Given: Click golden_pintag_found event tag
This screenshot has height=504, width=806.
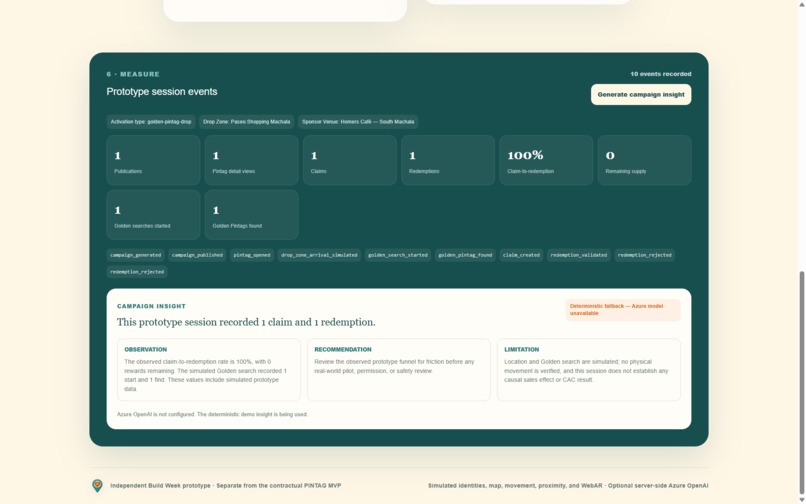Looking at the screenshot, I should pyautogui.click(x=465, y=255).
